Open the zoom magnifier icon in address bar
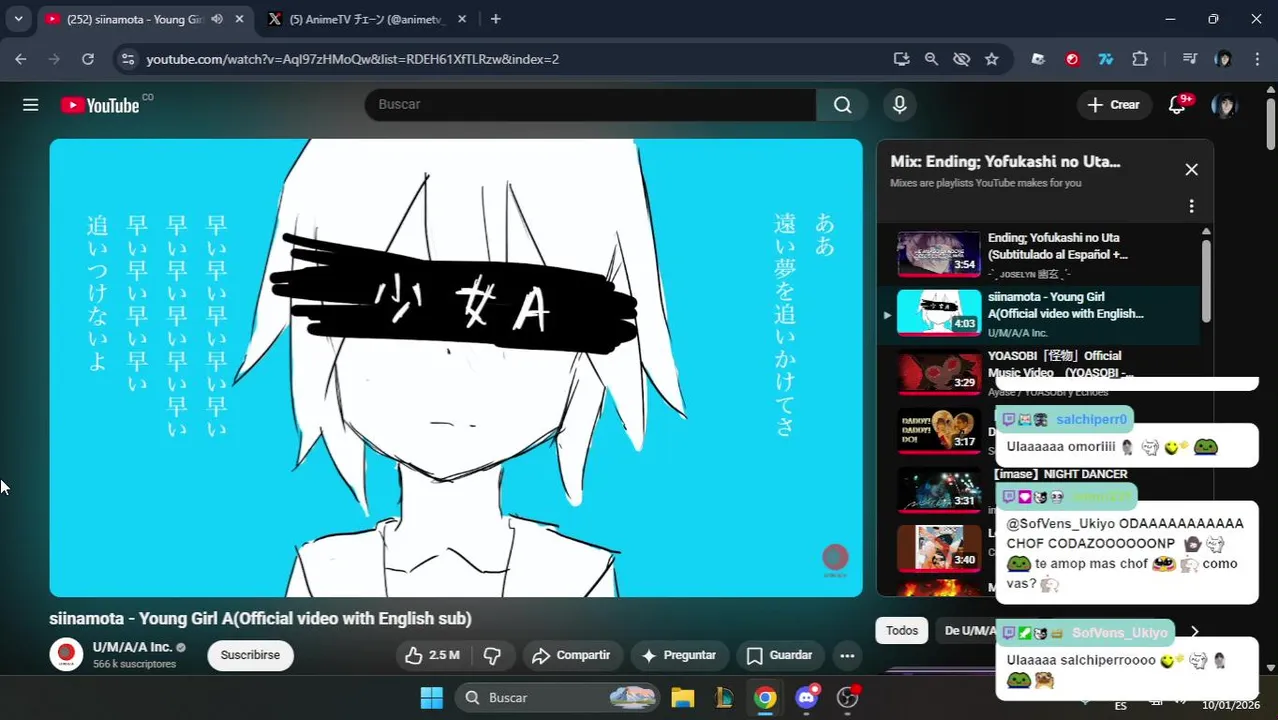Screen dimensions: 1278x720 pyautogui.click(x=931, y=59)
